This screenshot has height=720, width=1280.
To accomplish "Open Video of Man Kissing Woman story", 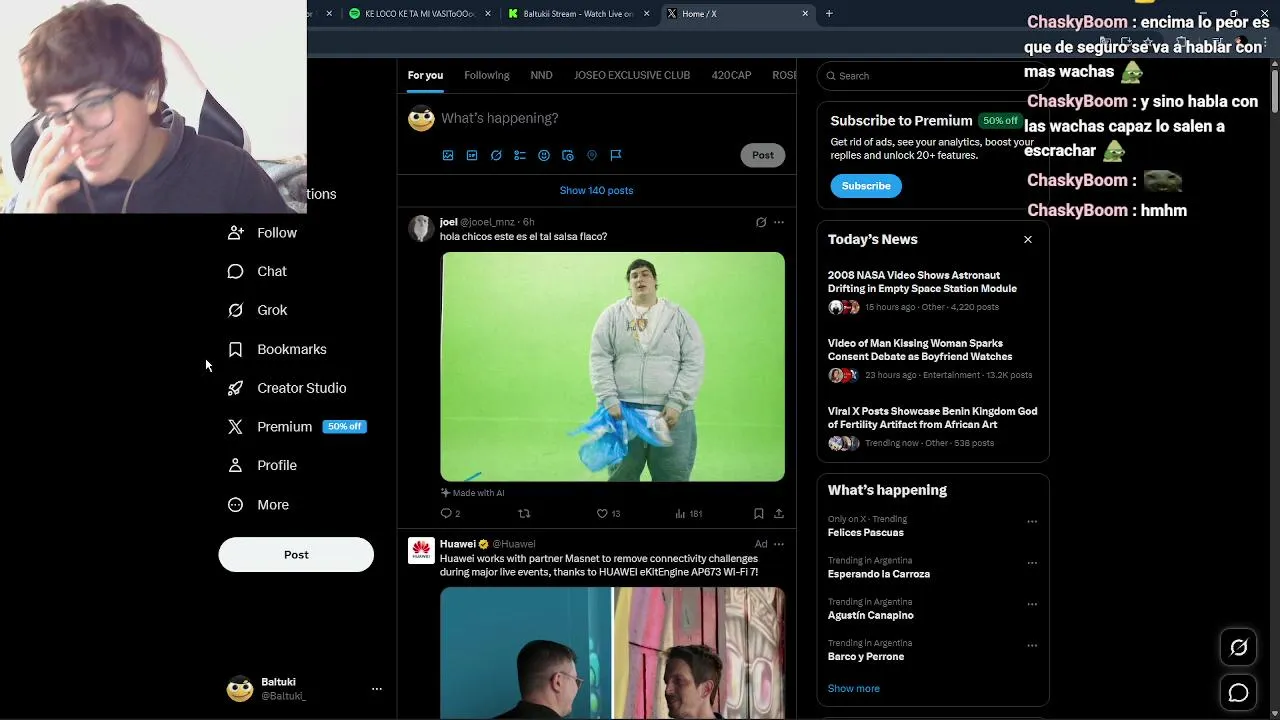I will coord(932,358).
